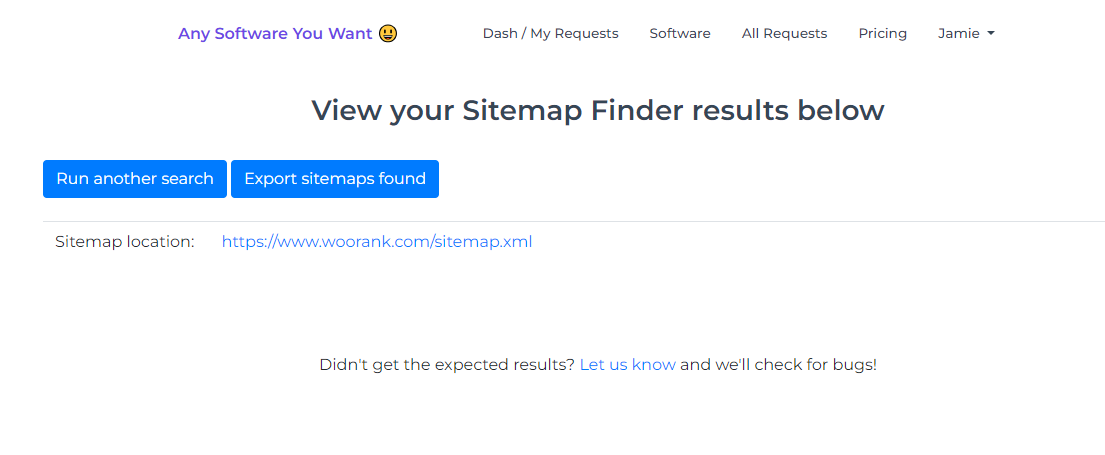The height and width of the screenshot is (455, 1105).
Task: Open the Software nav item
Action: pos(680,33)
